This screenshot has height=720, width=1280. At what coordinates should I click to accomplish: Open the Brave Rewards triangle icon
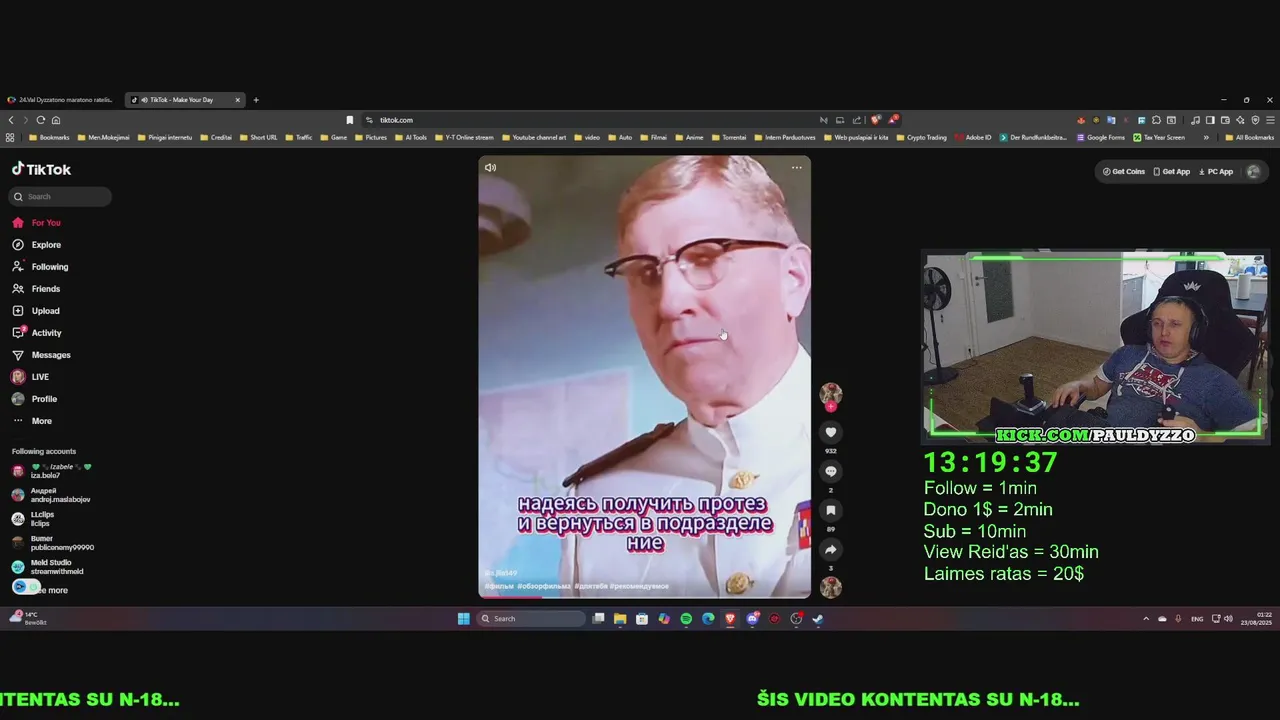pyautogui.click(x=892, y=120)
